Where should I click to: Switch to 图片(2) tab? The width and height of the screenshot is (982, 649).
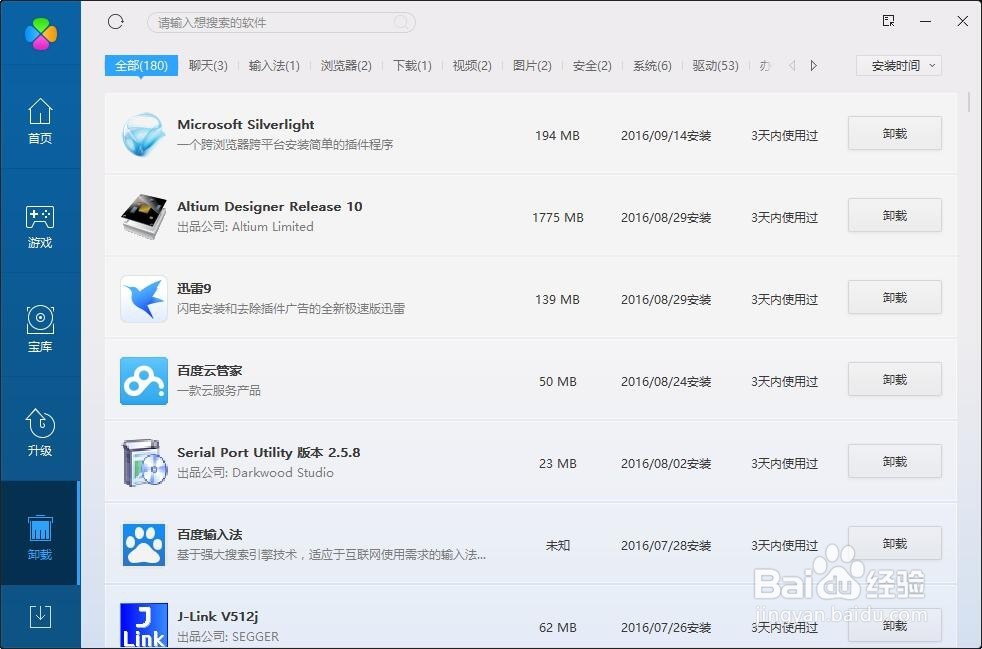tap(532, 66)
